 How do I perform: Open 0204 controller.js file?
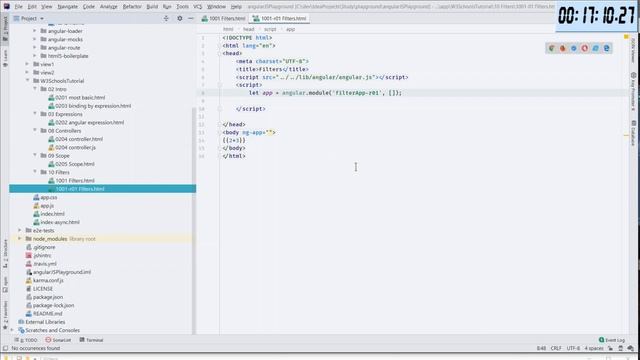tap(72, 147)
